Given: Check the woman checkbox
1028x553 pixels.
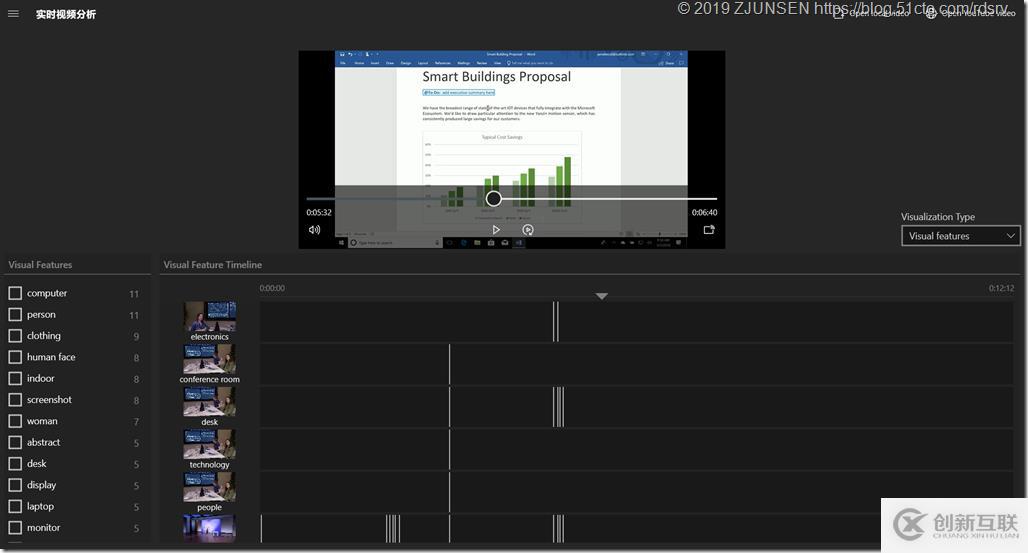Looking at the screenshot, I should click(x=15, y=421).
